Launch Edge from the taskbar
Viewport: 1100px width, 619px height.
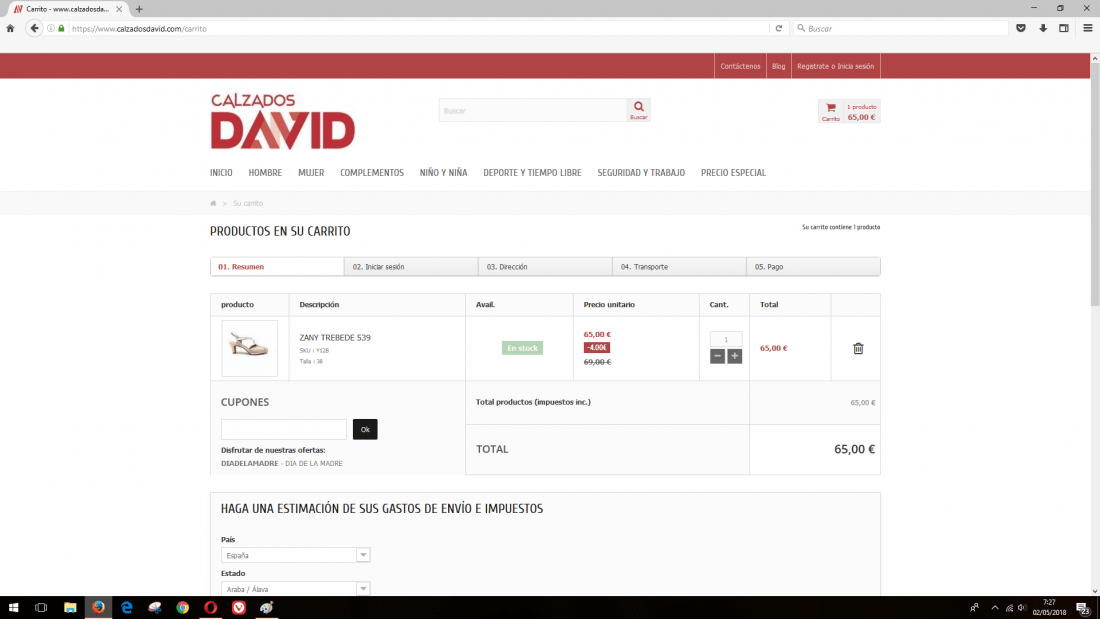click(126, 608)
